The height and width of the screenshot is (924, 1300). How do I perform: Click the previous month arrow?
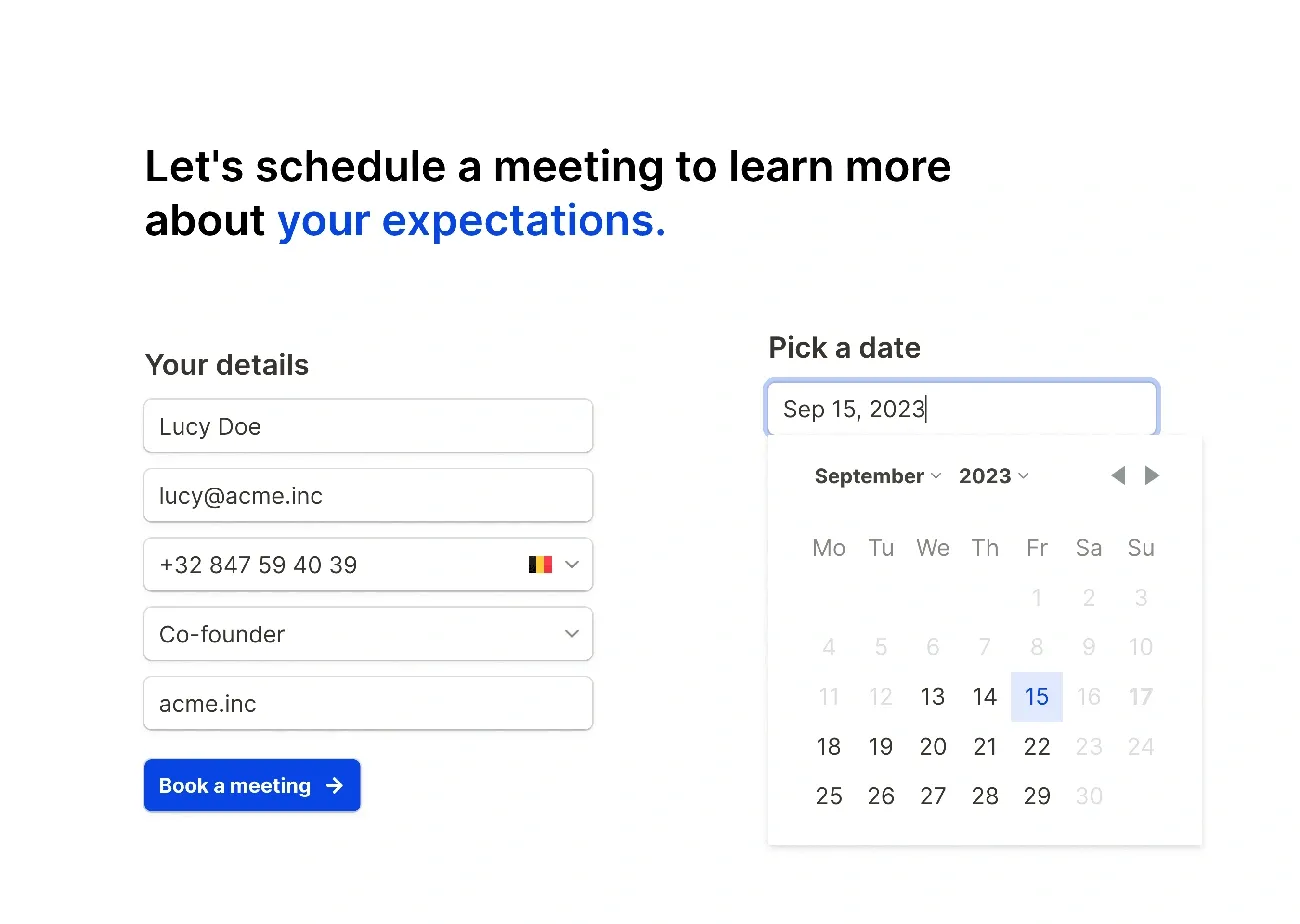point(1118,476)
